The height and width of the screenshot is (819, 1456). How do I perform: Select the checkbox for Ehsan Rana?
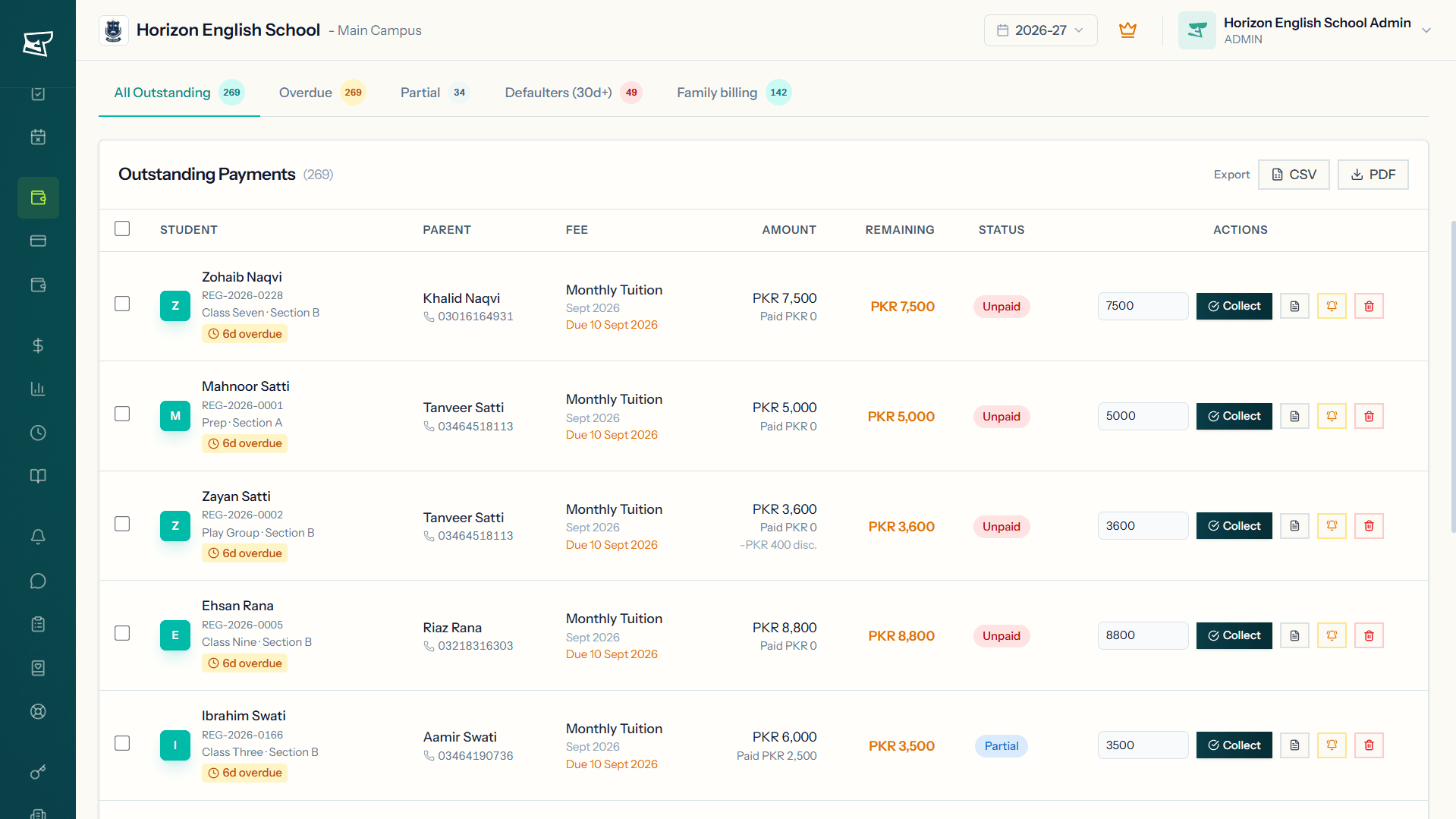point(122,633)
